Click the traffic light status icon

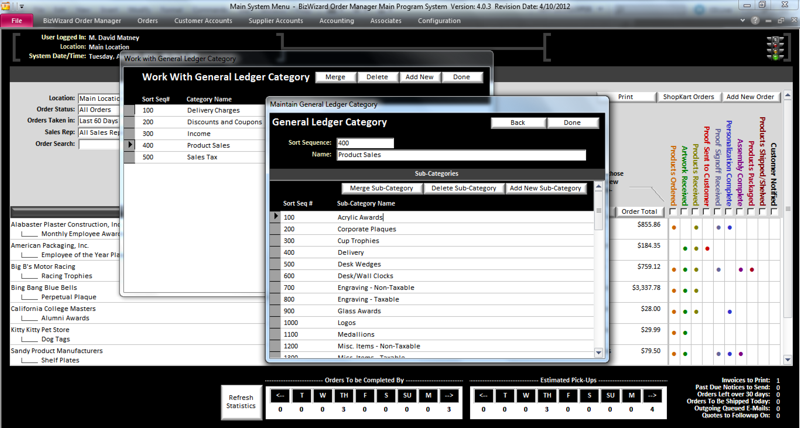pos(774,45)
